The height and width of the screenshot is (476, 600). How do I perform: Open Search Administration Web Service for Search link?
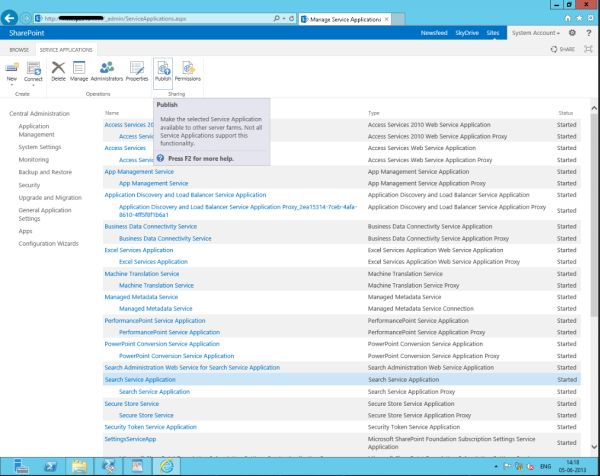tap(192, 367)
